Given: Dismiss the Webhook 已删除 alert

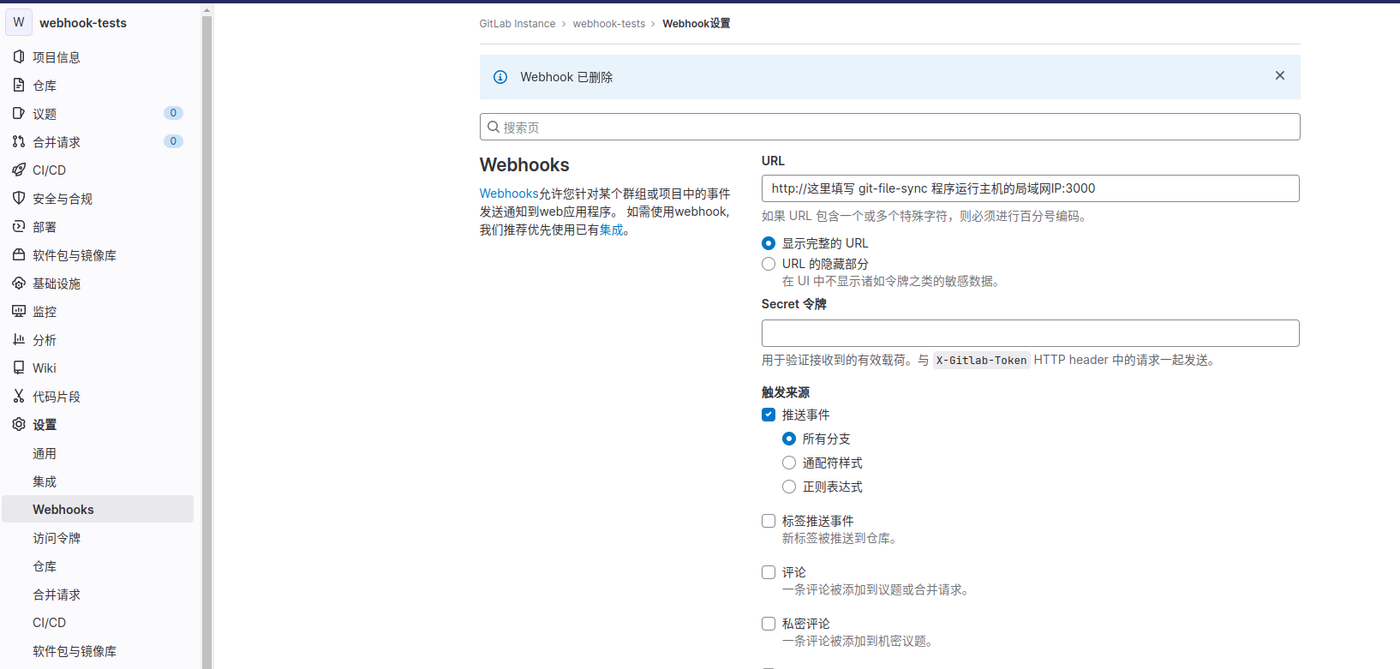Looking at the screenshot, I should tap(1279, 76).
